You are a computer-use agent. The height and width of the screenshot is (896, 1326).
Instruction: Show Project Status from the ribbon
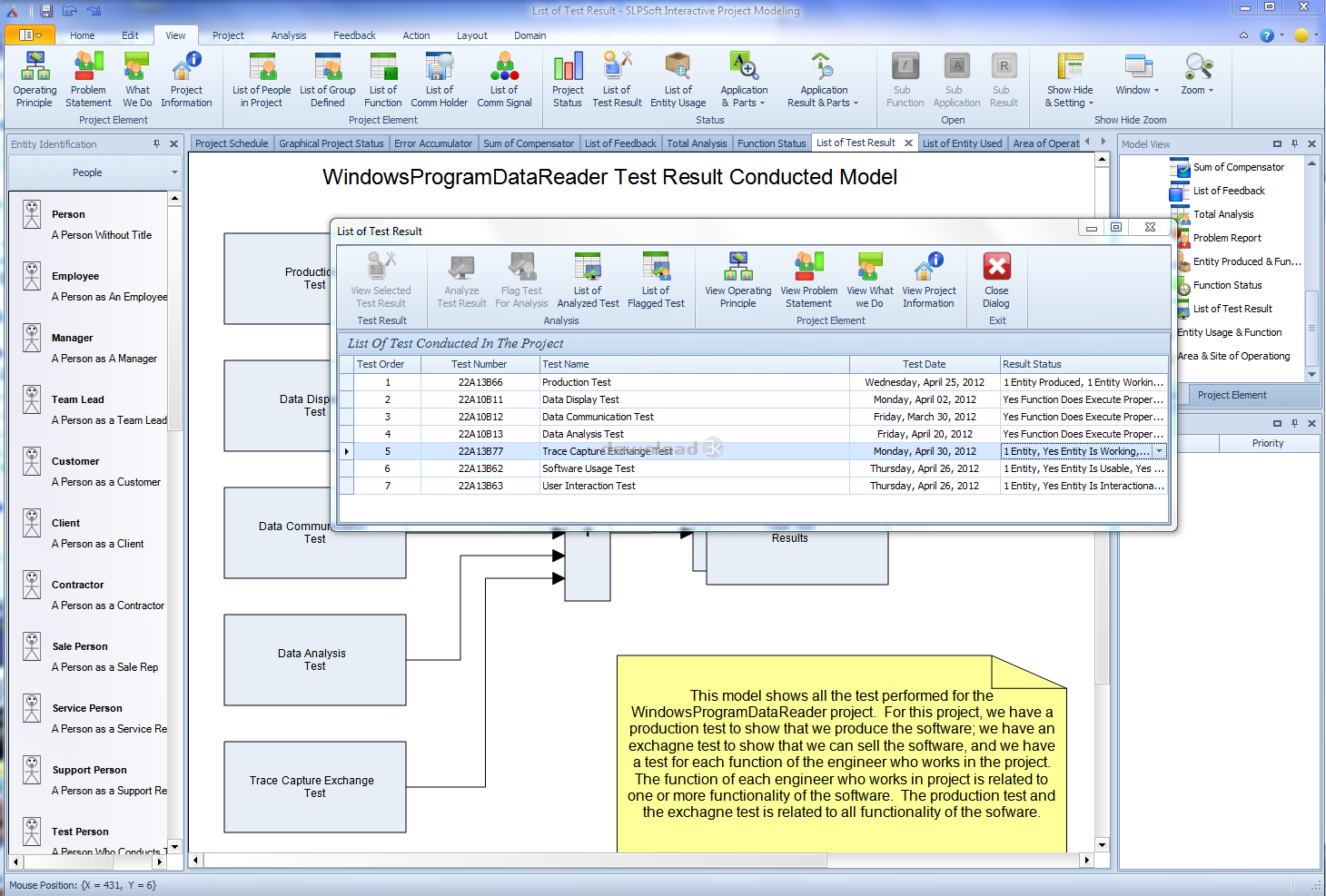coord(568,80)
